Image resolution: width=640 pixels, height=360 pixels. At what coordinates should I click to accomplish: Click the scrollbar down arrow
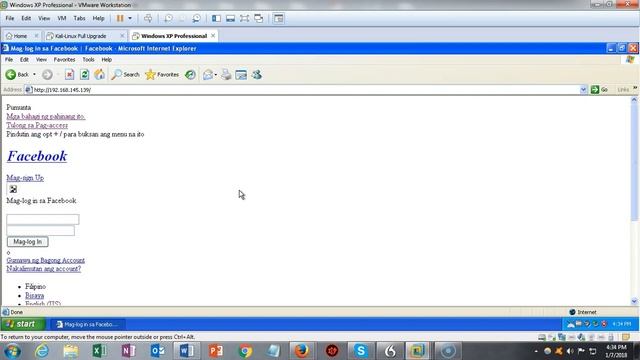click(634, 302)
